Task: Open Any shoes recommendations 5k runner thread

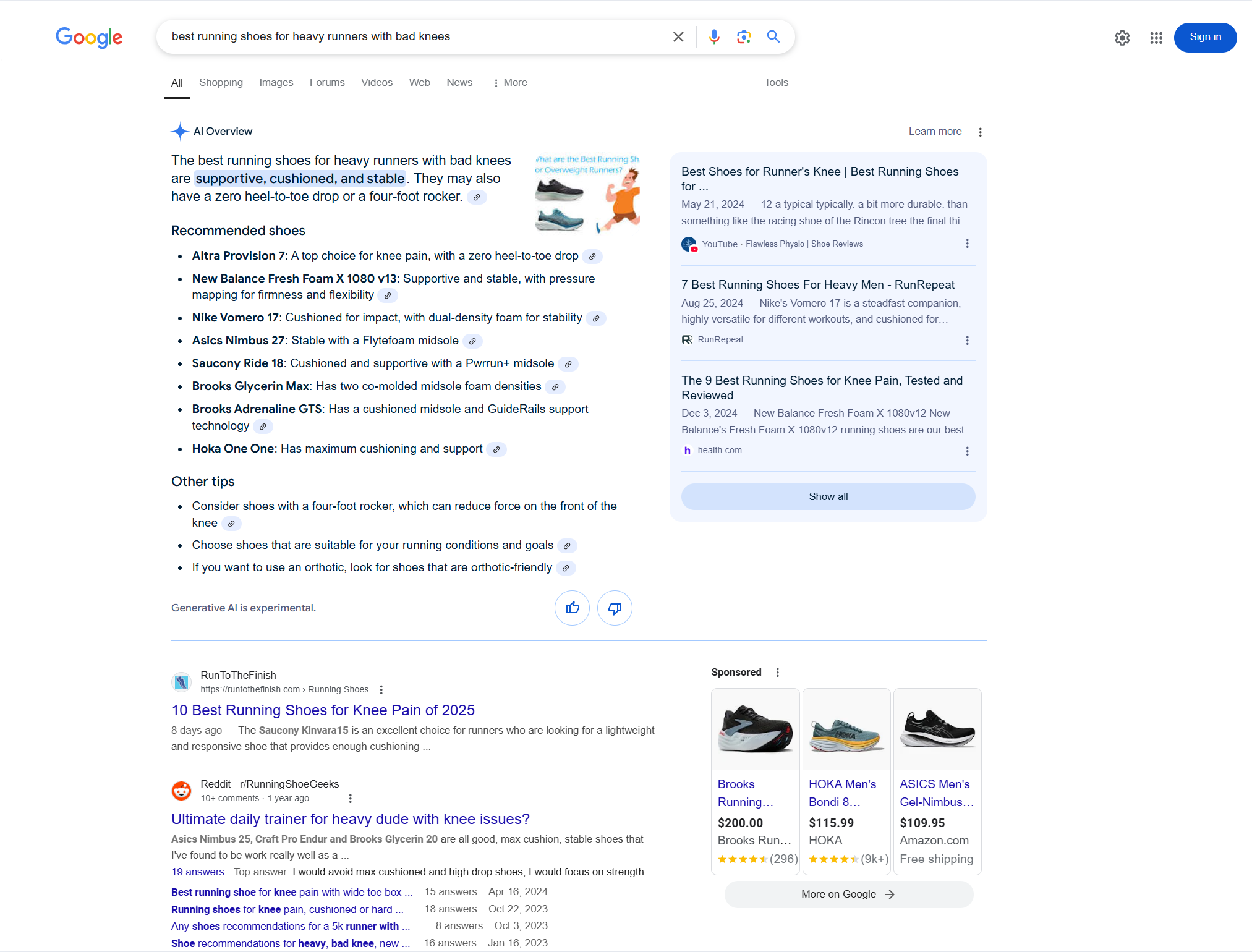Action: click(290, 927)
